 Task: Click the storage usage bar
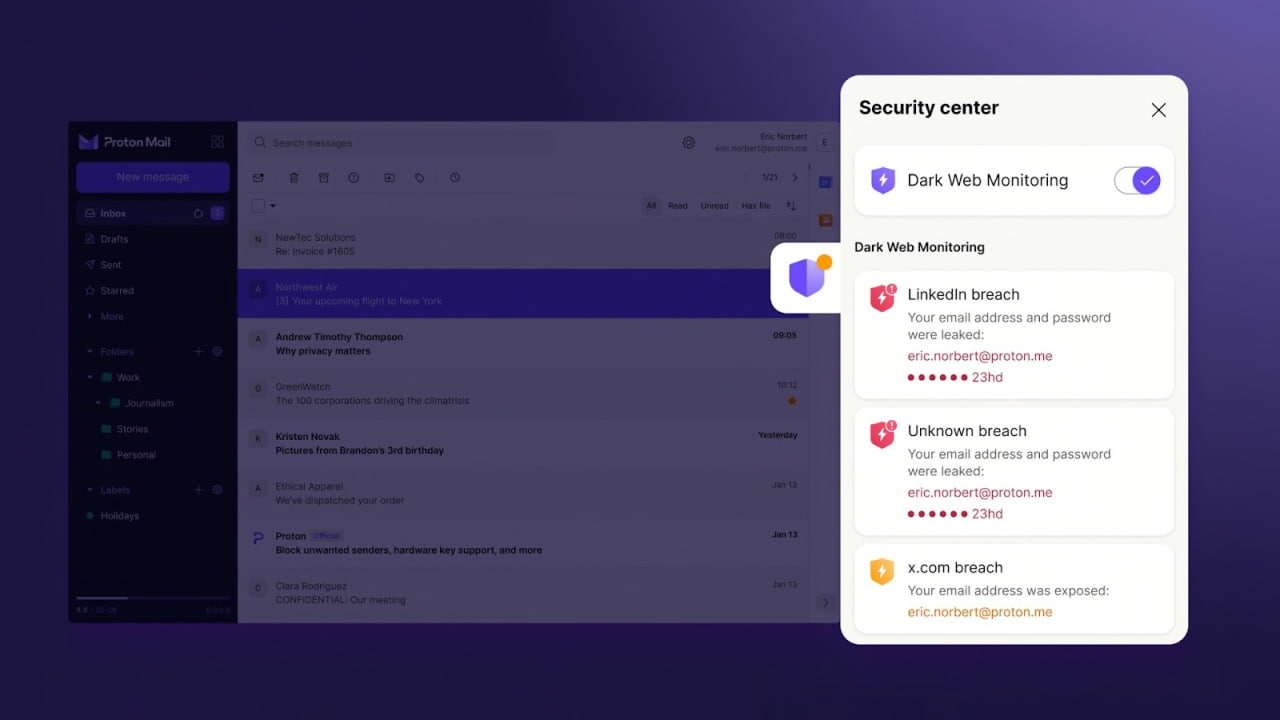pyautogui.click(x=153, y=598)
